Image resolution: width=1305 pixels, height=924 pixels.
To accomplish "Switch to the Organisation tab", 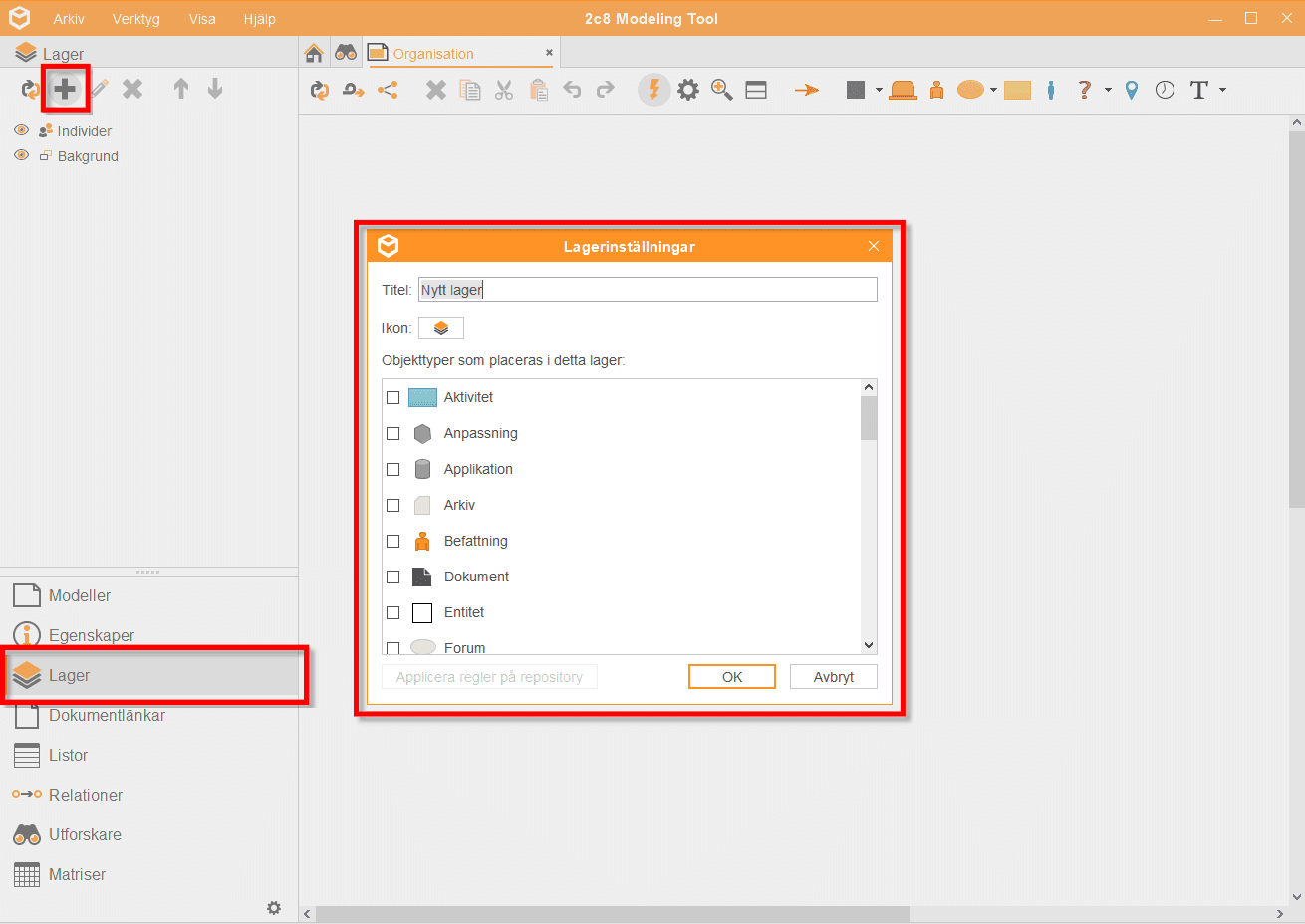I will [433, 54].
